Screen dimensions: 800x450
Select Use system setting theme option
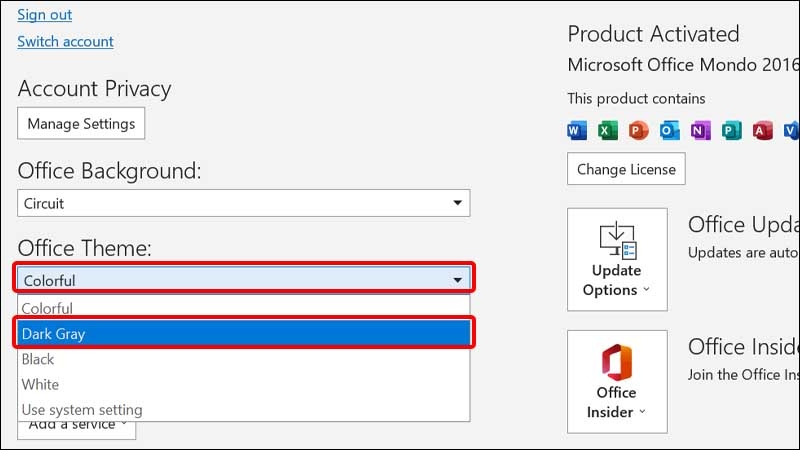tap(244, 410)
